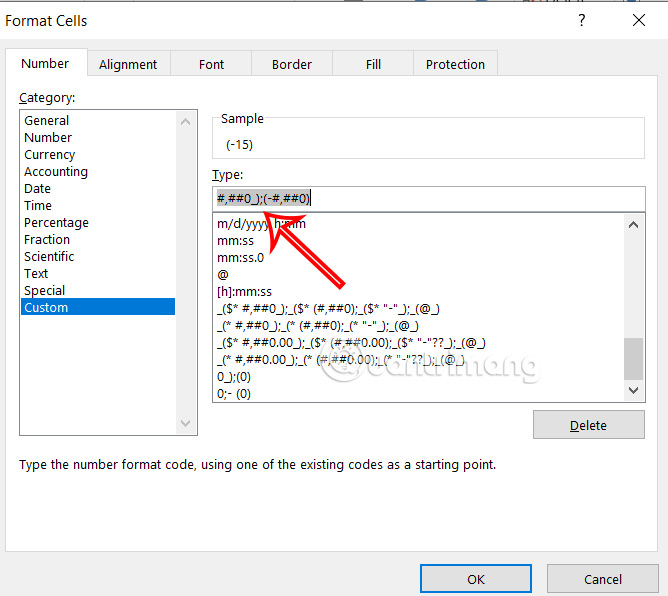The image size is (668, 596).
Task: Confirm with the OK button
Action: tap(476, 579)
